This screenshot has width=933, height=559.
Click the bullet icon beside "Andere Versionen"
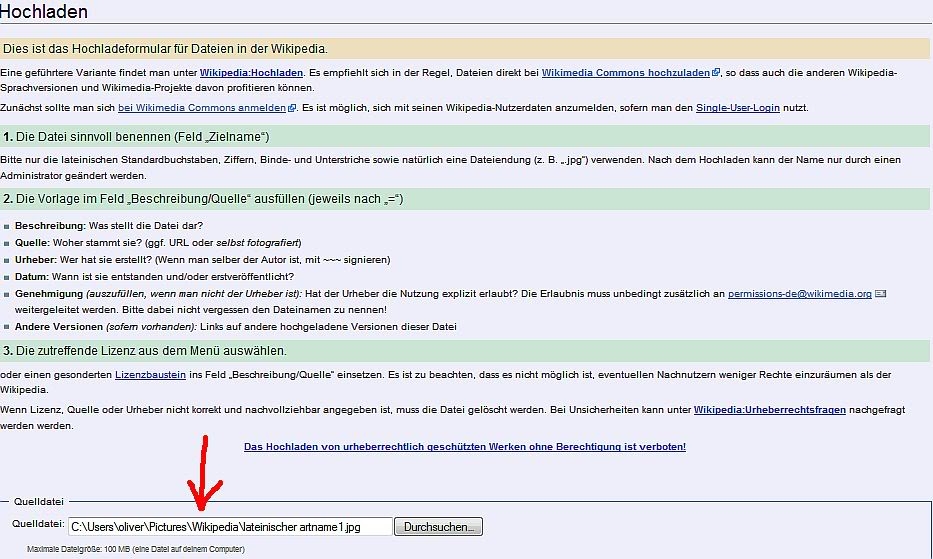[x=7, y=327]
